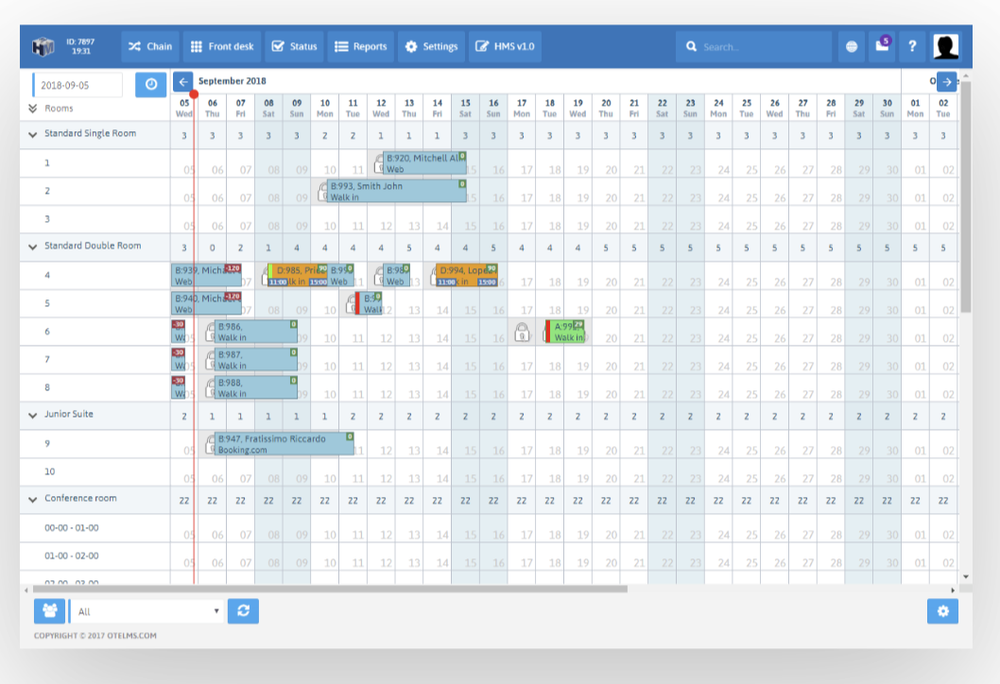
Task: Open booking B:987 Walk in
Action: coord(256,360)
